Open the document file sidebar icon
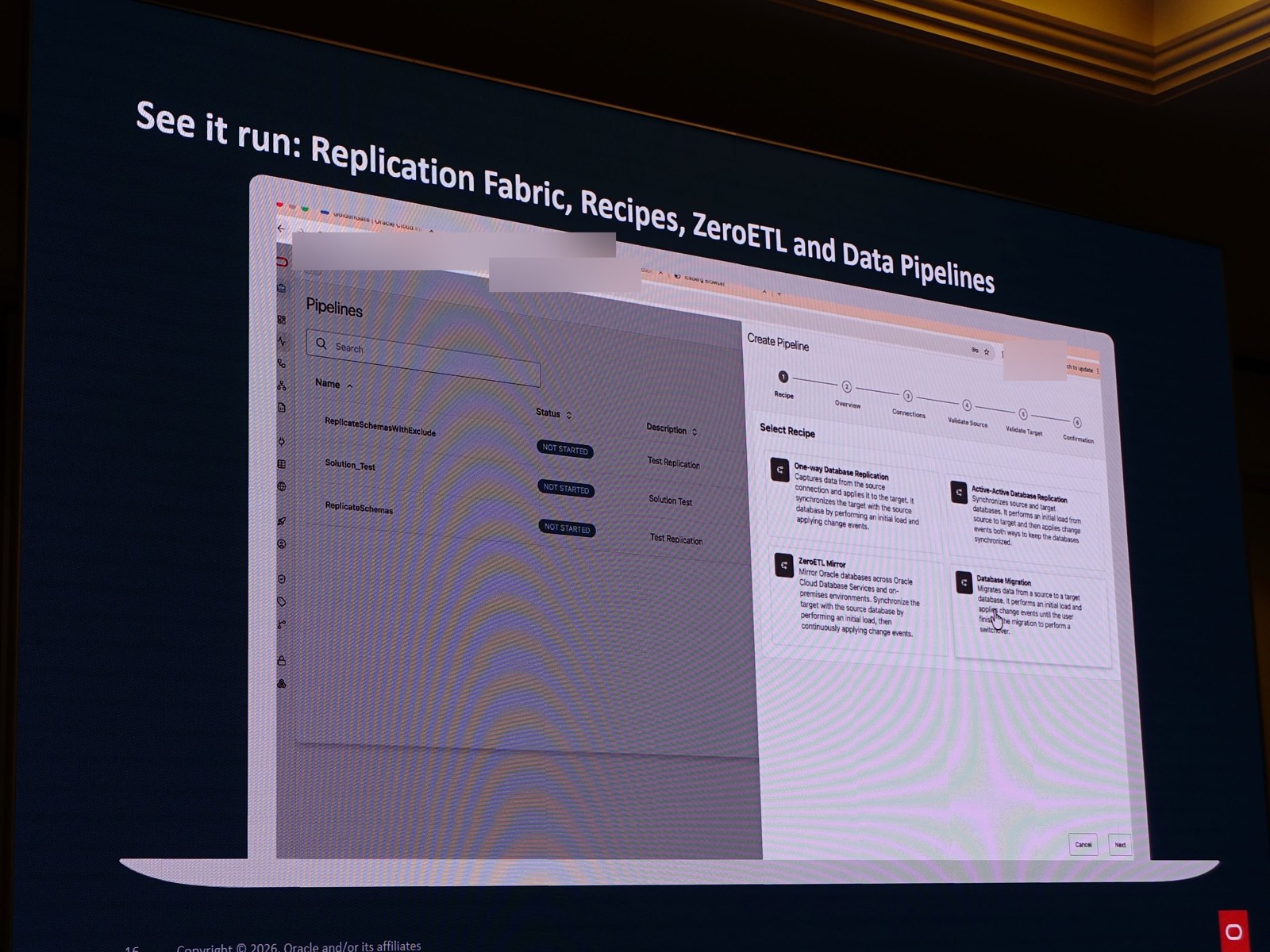This screenshot has width=1270, height=952. [281, 408]
